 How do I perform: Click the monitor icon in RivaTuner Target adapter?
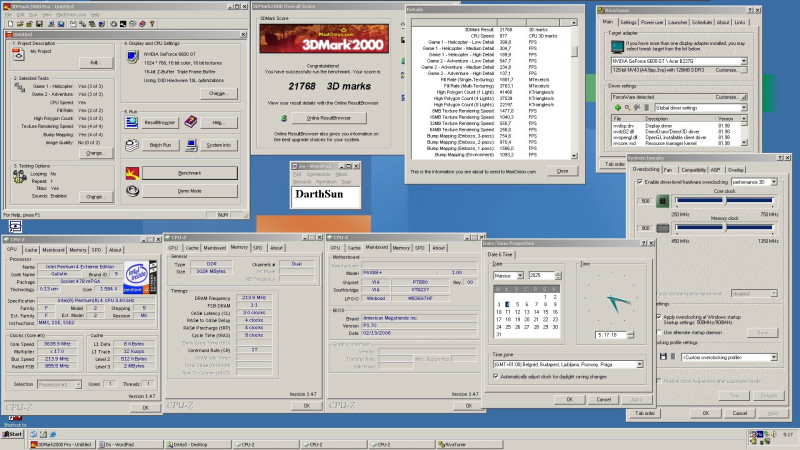click(x=617, y=46)
